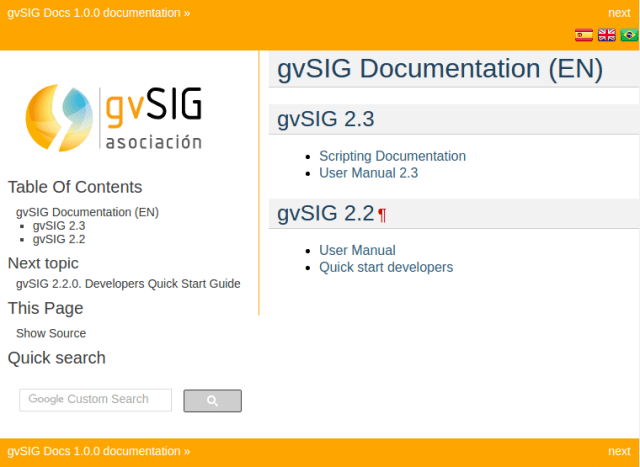Jump to gvSIG 2.2 in Table Of Contents
This screenshot has height=467, width=640.
(59, 239)
